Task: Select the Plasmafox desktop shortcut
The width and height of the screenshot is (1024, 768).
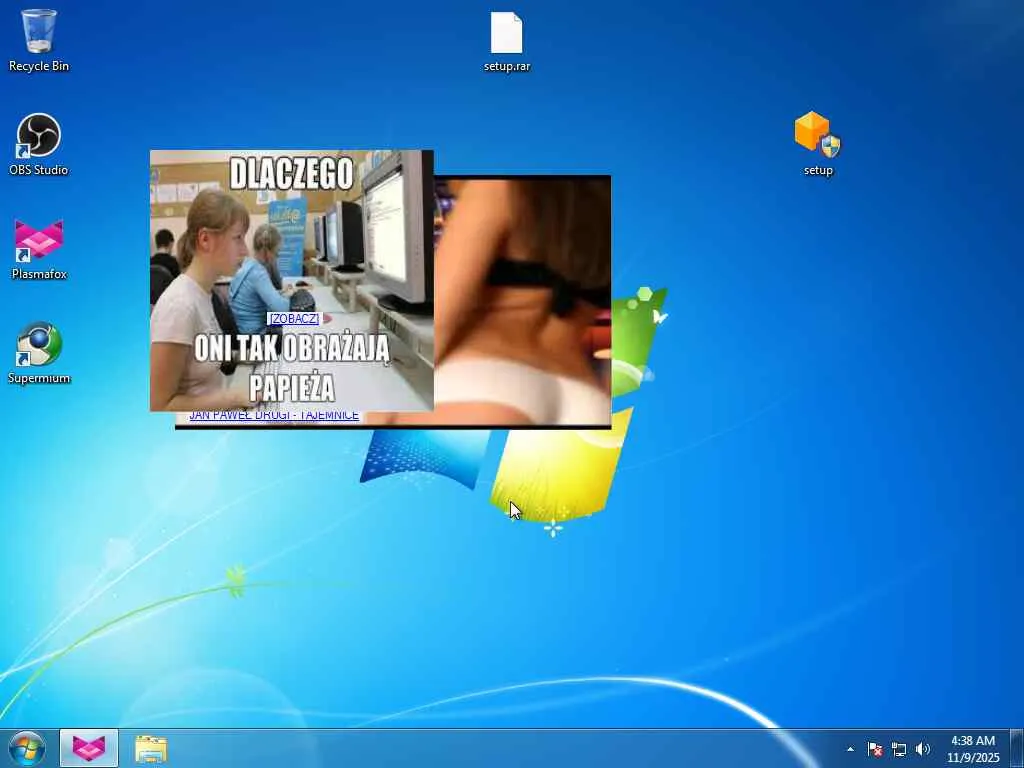Action: point(39,249)
